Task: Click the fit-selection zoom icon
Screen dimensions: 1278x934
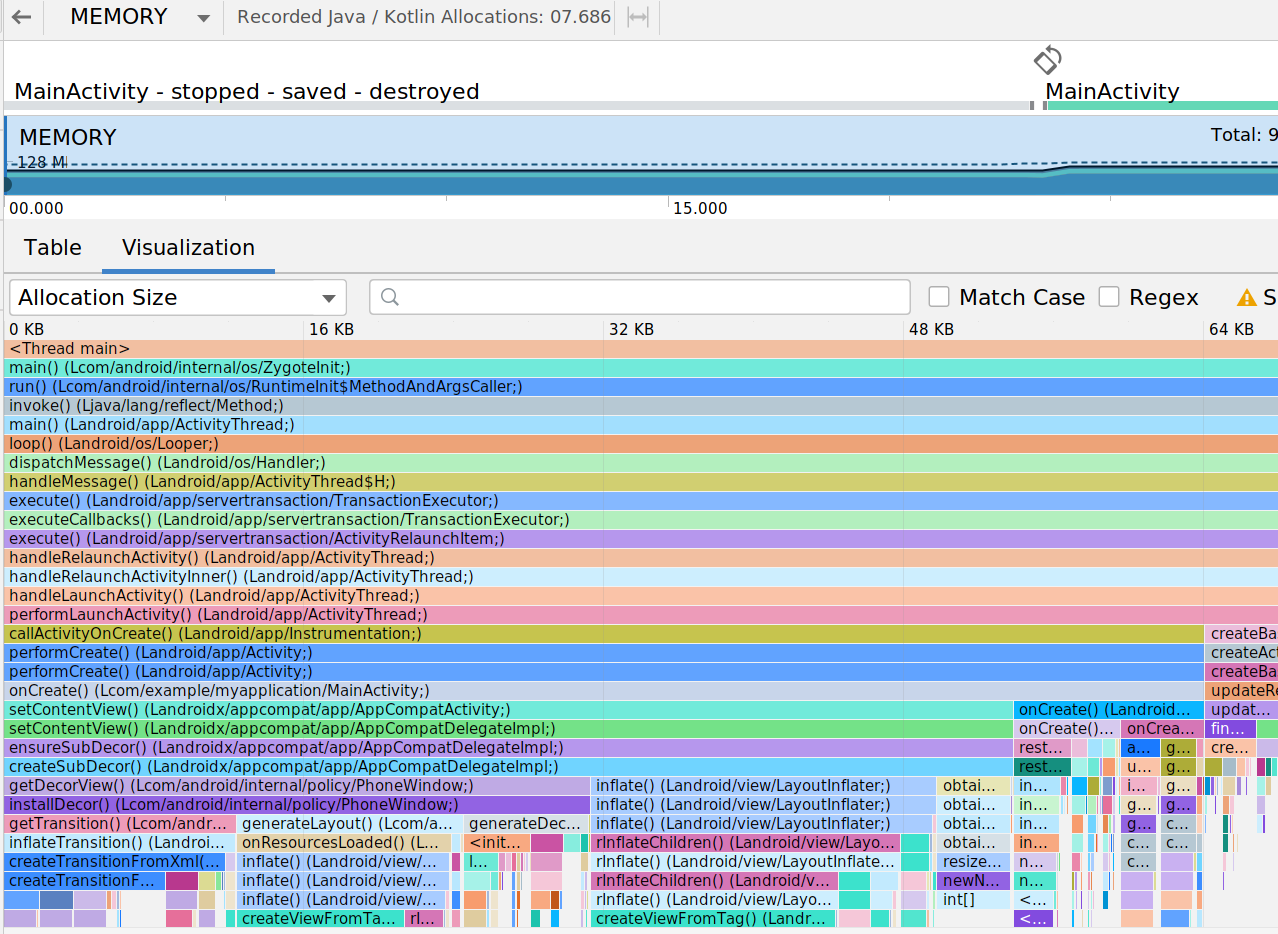Action: (x=637, y=18)
